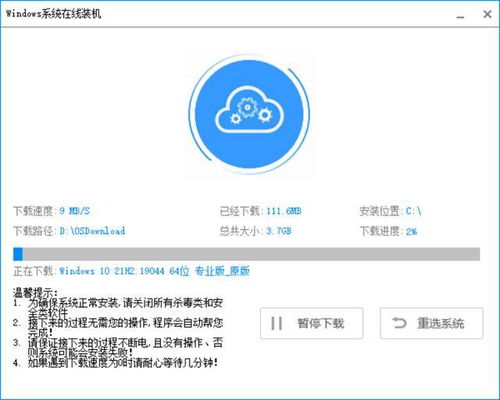Click the download progress bar

[x=246, y=254]
